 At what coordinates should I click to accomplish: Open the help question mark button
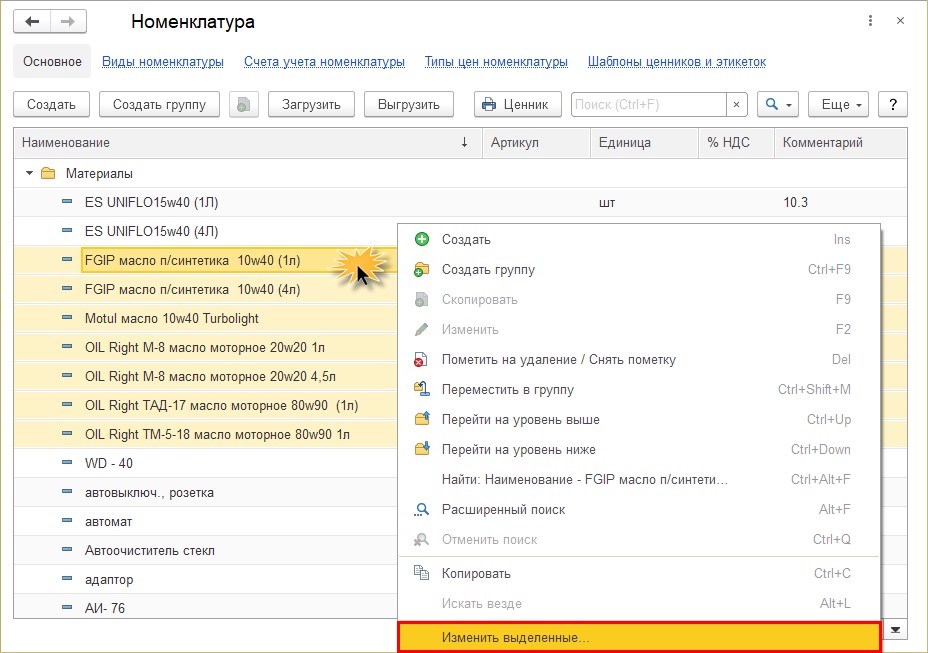[892, 105]
